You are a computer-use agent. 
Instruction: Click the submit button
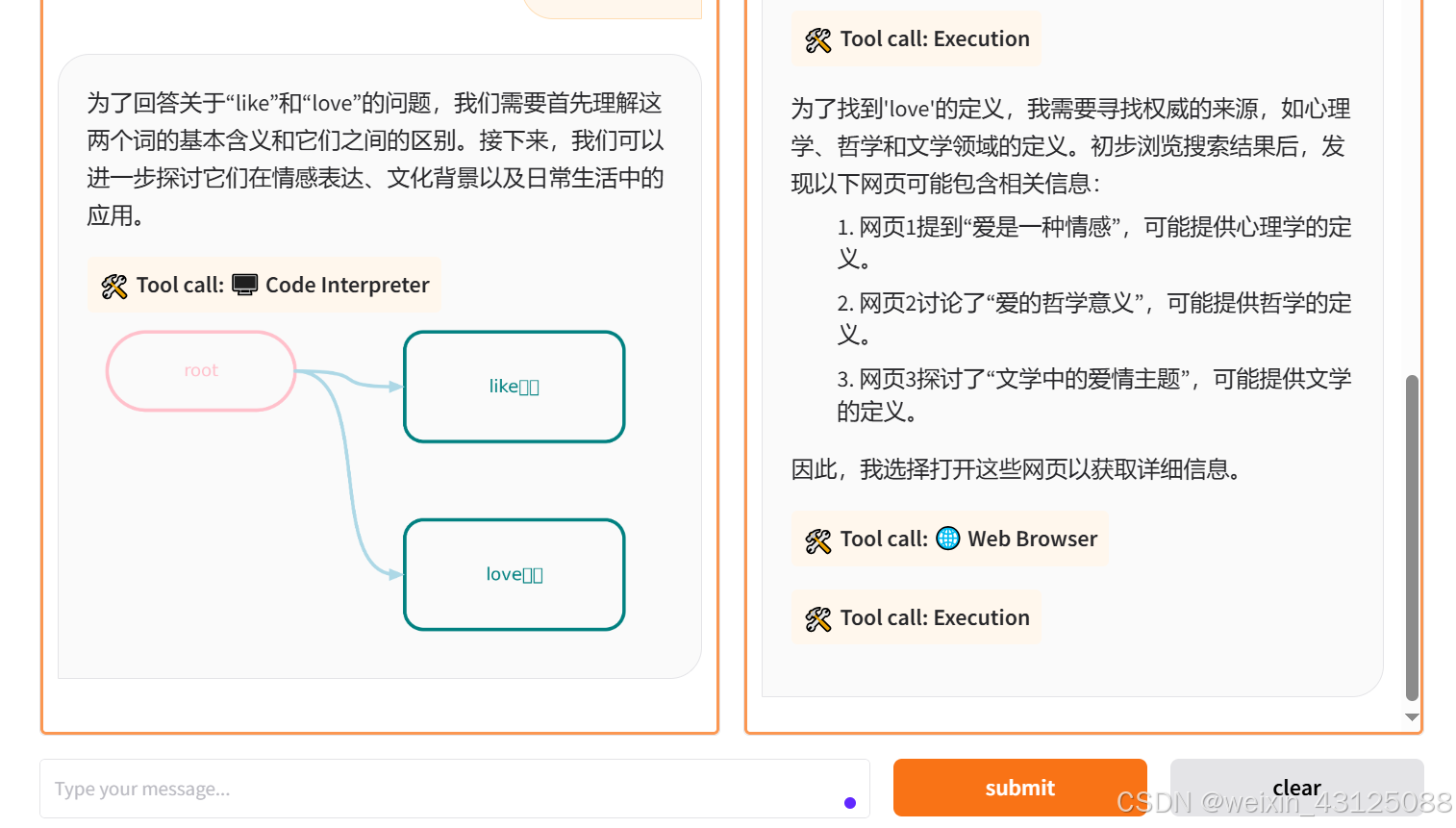1019,788
